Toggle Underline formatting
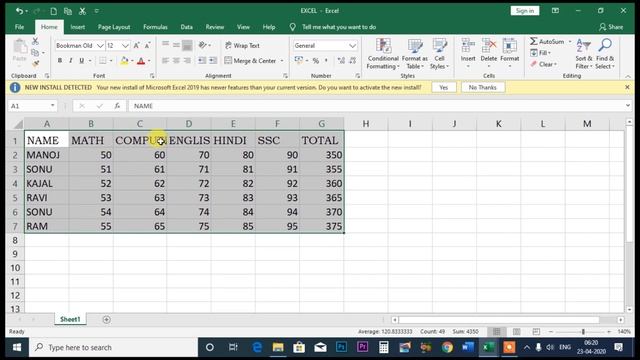Screen dimensions: 640x360 [x=82, y=60]
